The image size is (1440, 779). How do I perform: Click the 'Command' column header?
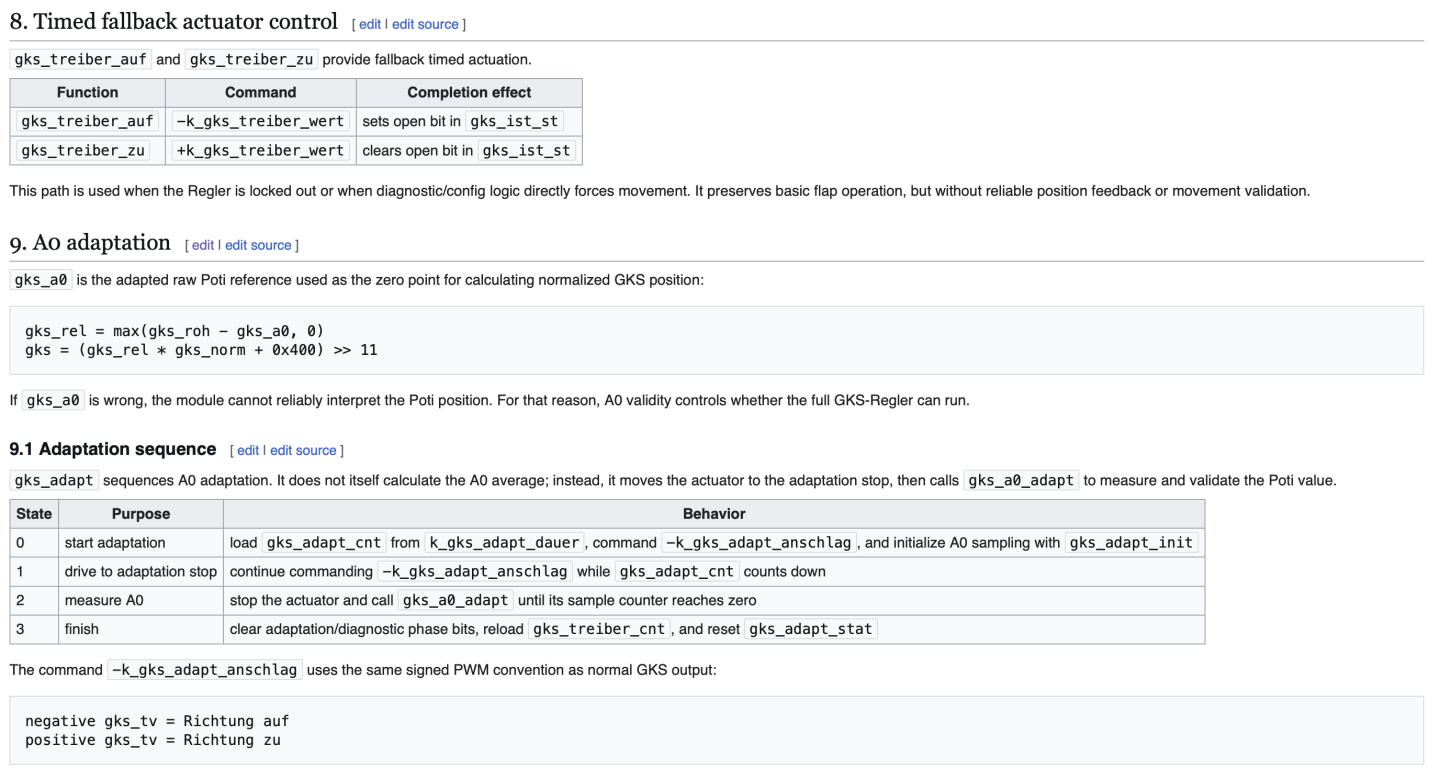pos(260,92)
